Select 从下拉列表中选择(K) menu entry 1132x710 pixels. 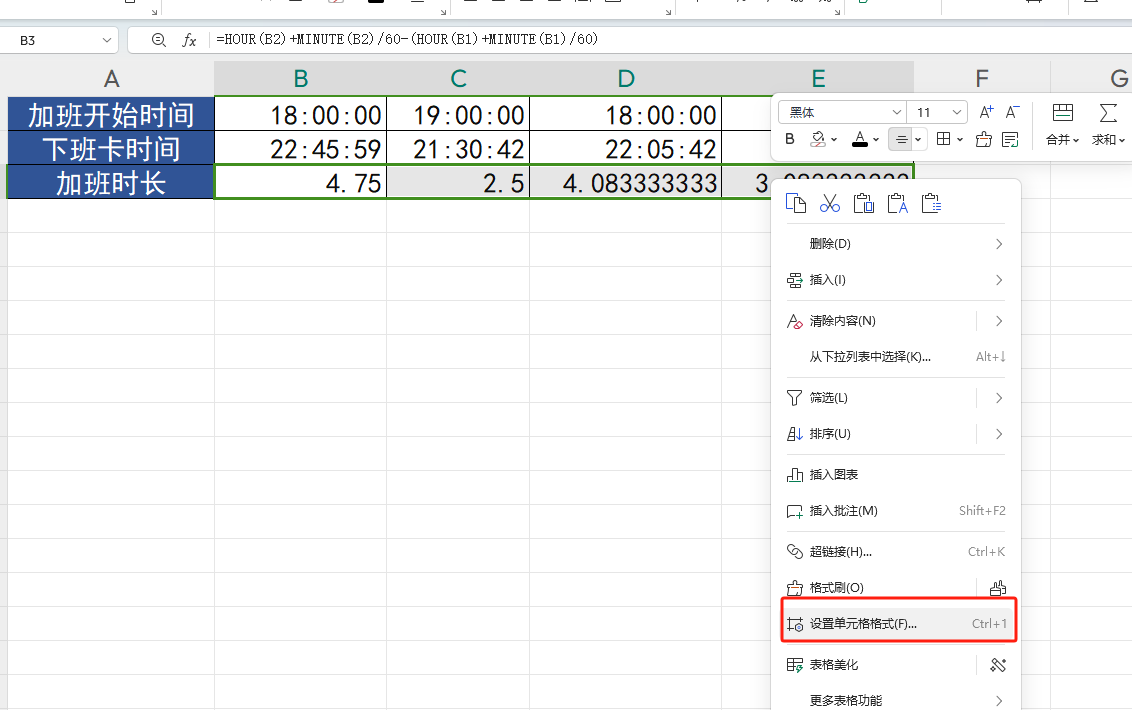[895, 357]
